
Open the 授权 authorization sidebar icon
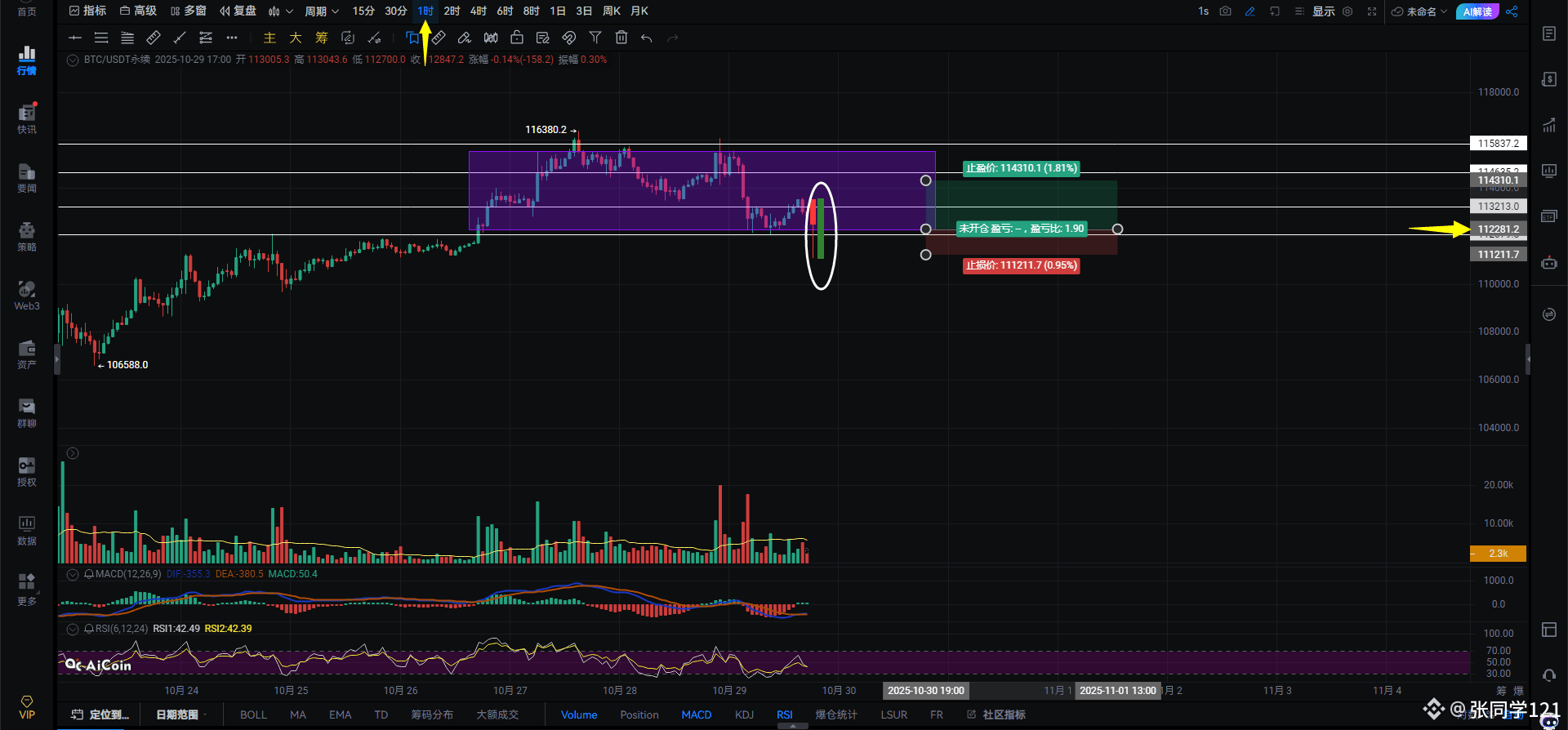pos(27,471)
